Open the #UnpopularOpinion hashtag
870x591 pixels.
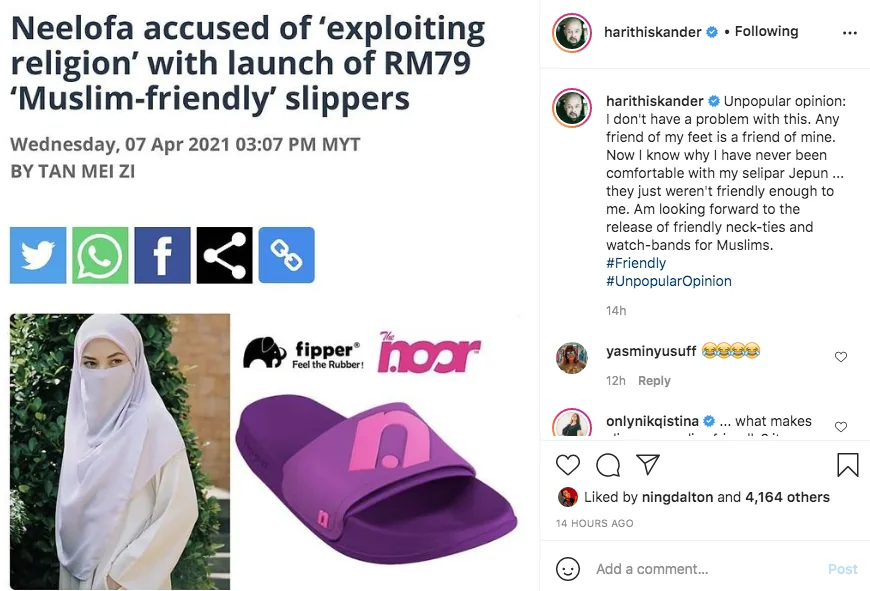click(668, 281)
